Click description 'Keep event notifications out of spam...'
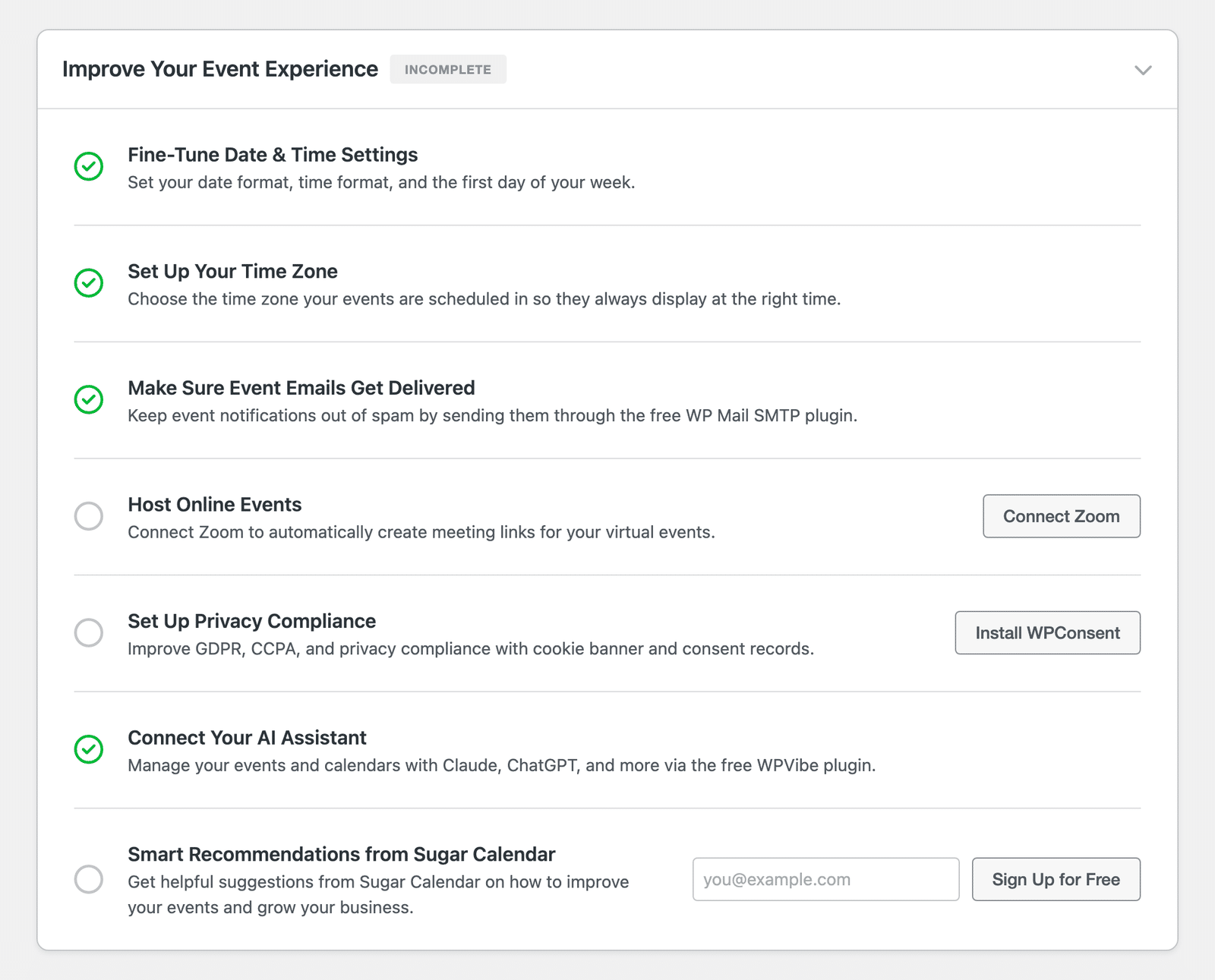Image resolution: width=1215 pixels, height=980 pixels. pos(493,416)
